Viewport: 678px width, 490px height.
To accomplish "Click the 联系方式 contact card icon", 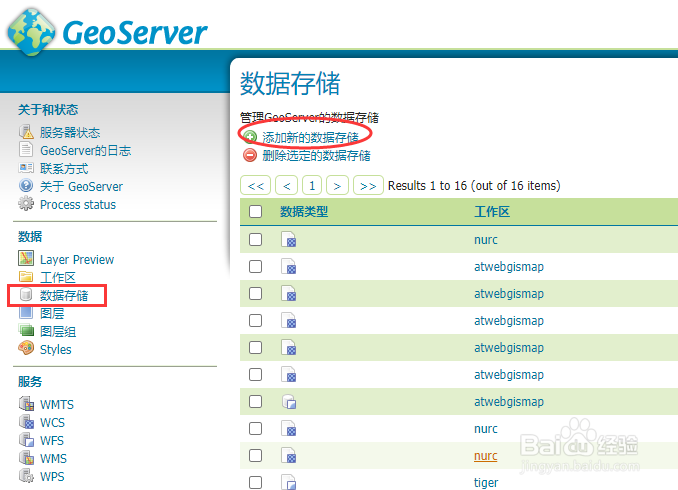I will 26,168.
